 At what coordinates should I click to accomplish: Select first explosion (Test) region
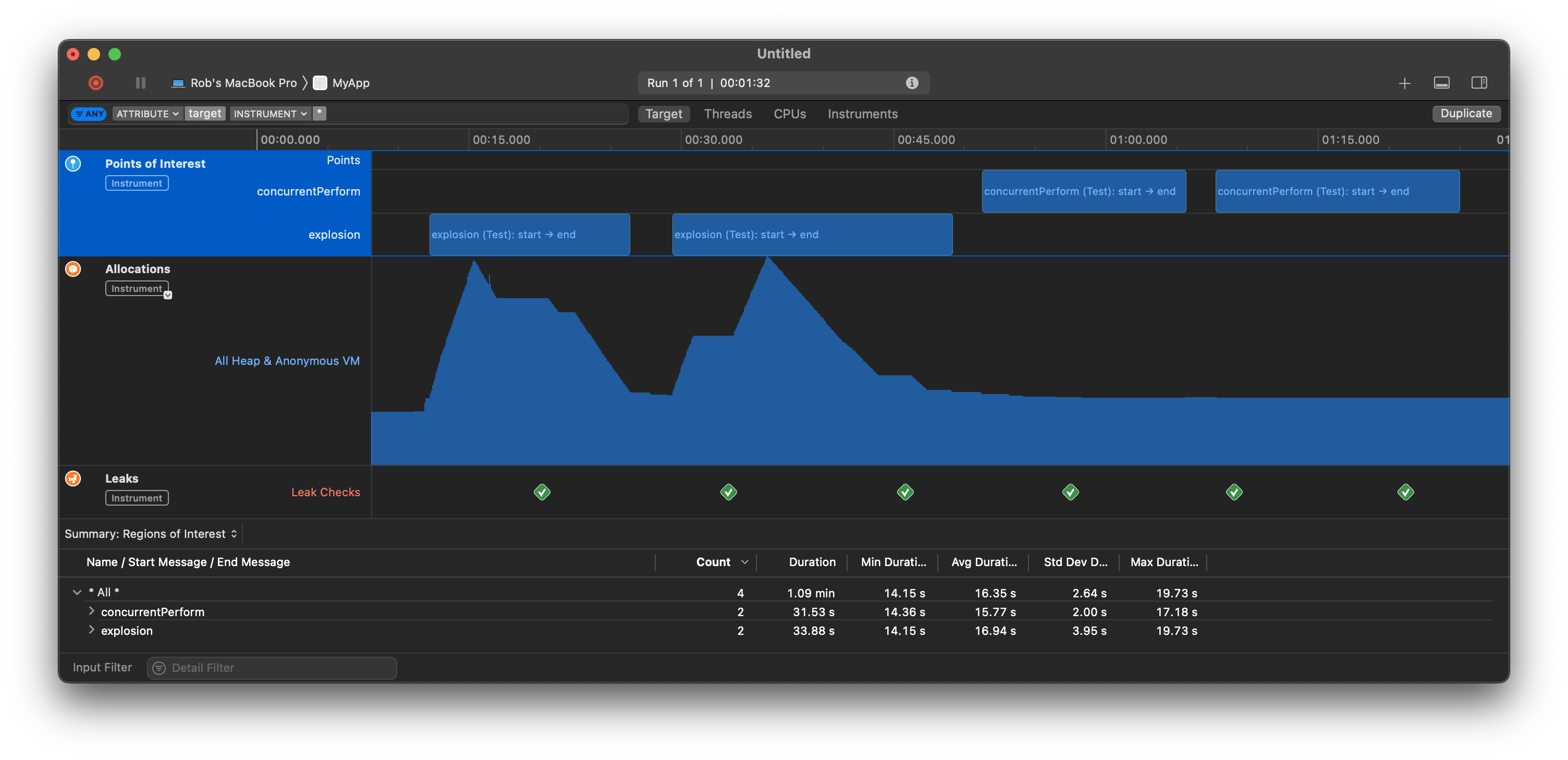pos(530,234)
